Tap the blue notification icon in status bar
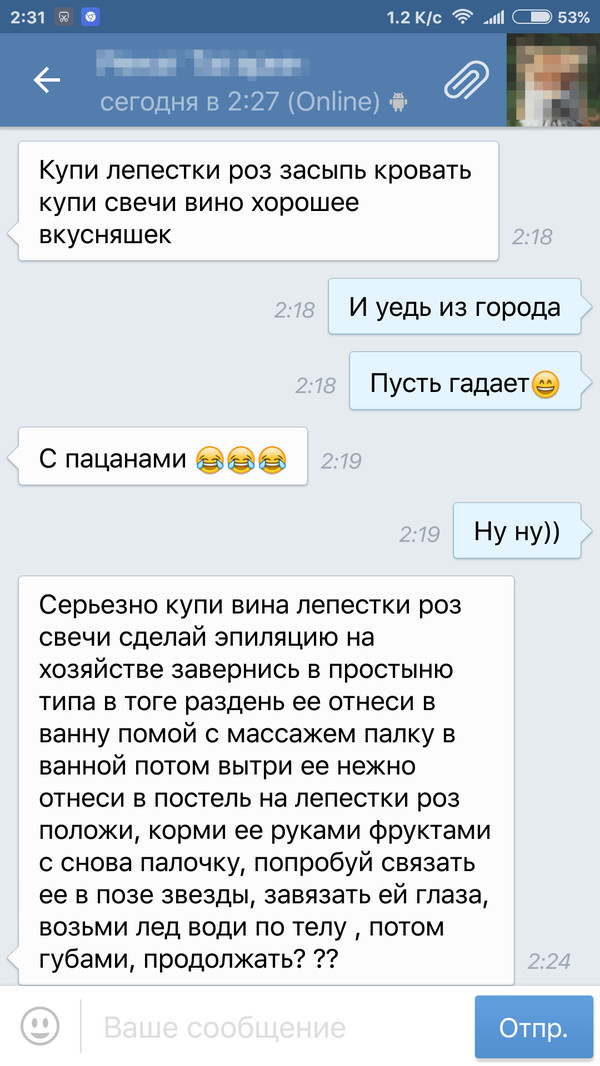This screenshot has height=1066, width=600. point(90,17)
